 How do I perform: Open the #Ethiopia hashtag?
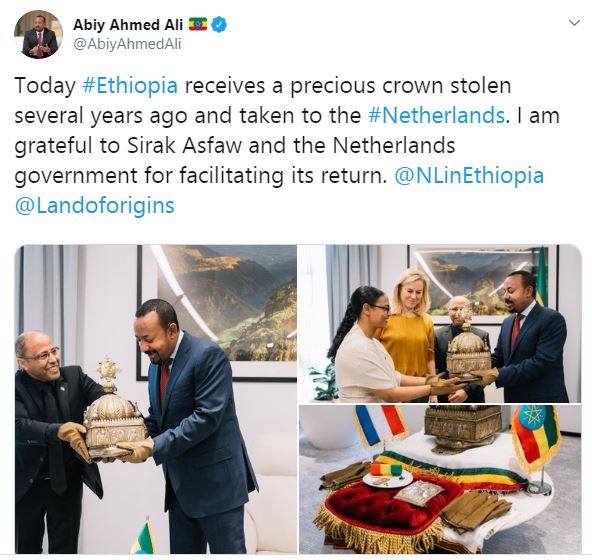130,86
